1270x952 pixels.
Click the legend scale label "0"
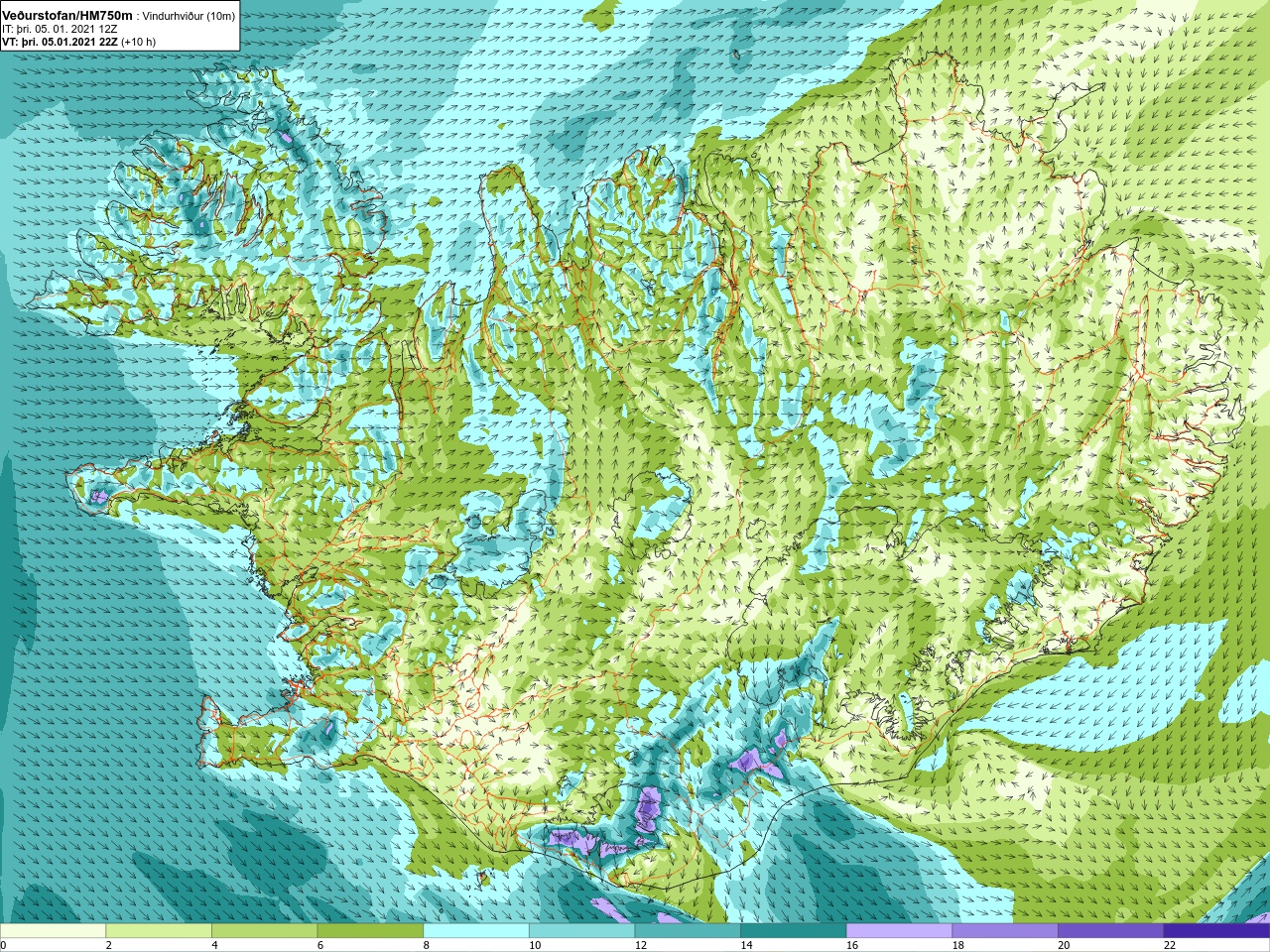coord(3,945)
